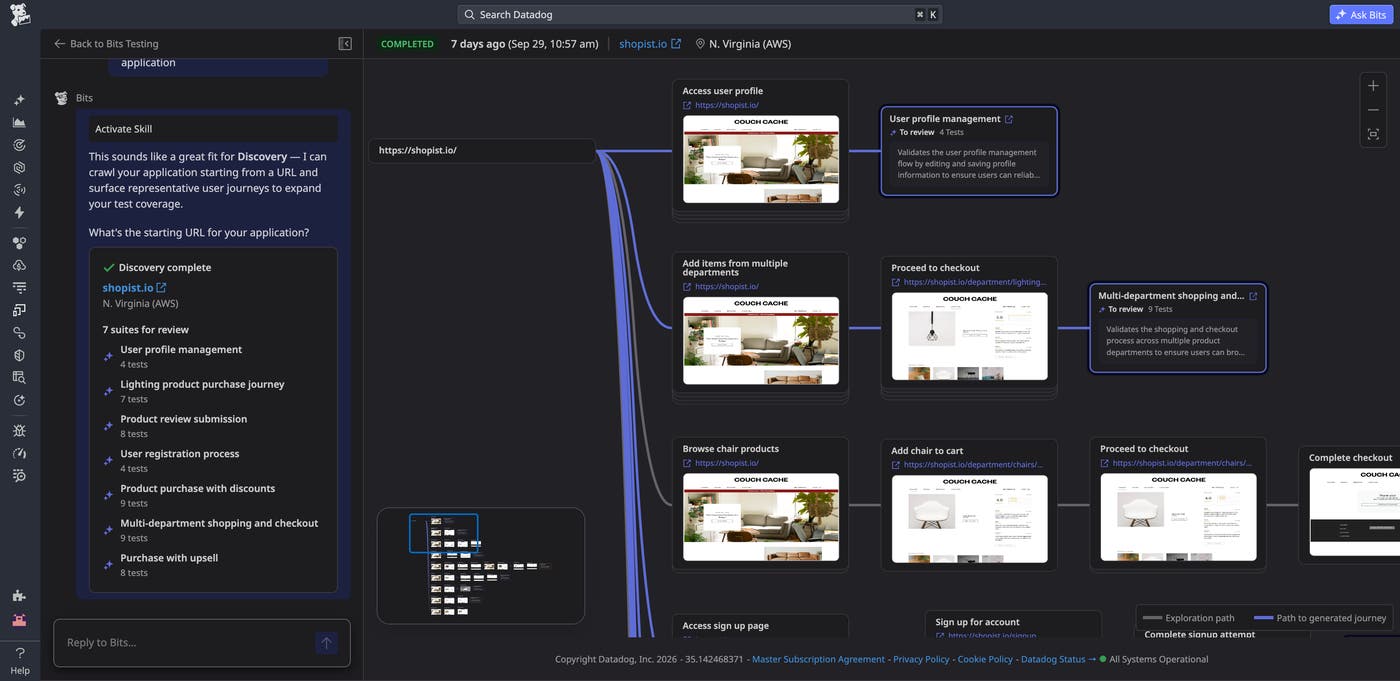Open shopist.io link in Discovery complete card
Viewport: 1400px width, 681px height.
134,288
